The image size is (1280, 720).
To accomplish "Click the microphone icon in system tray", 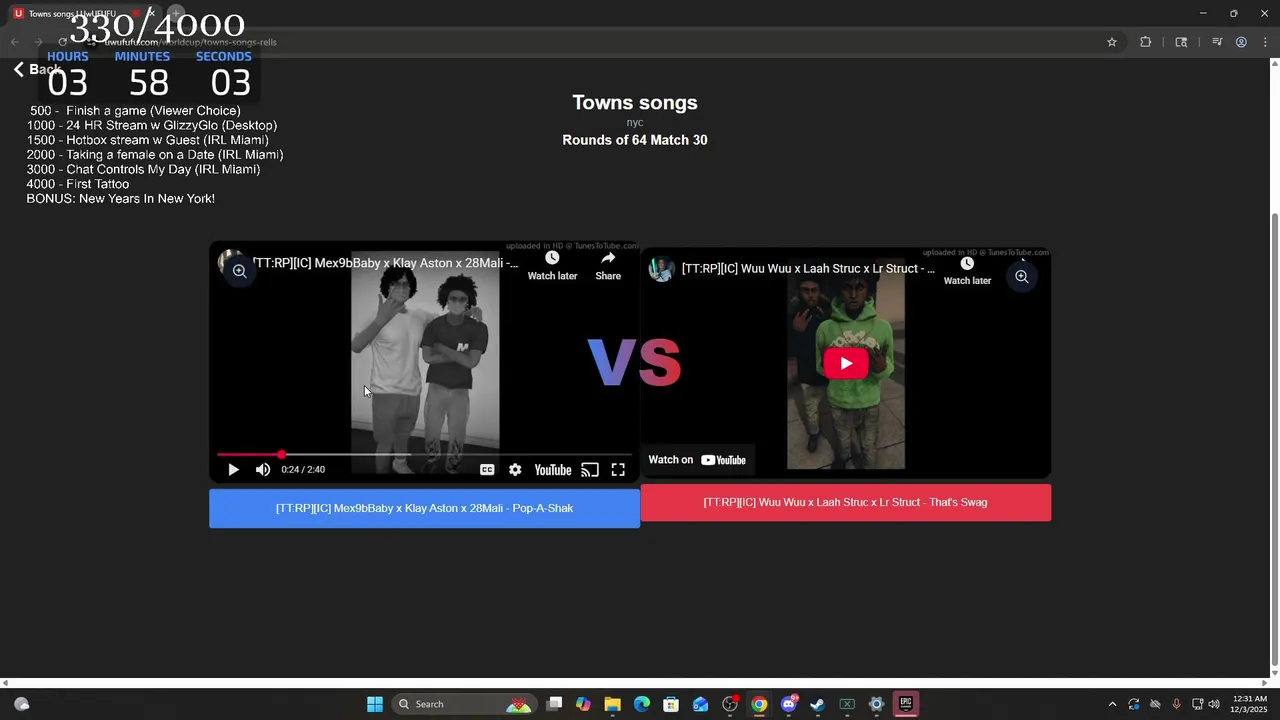I will [1176, 704].
